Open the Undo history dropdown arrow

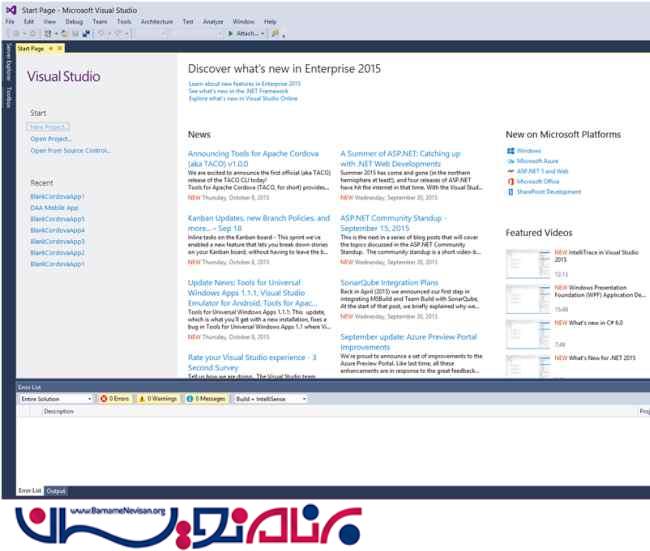click(x=108, y=34)
